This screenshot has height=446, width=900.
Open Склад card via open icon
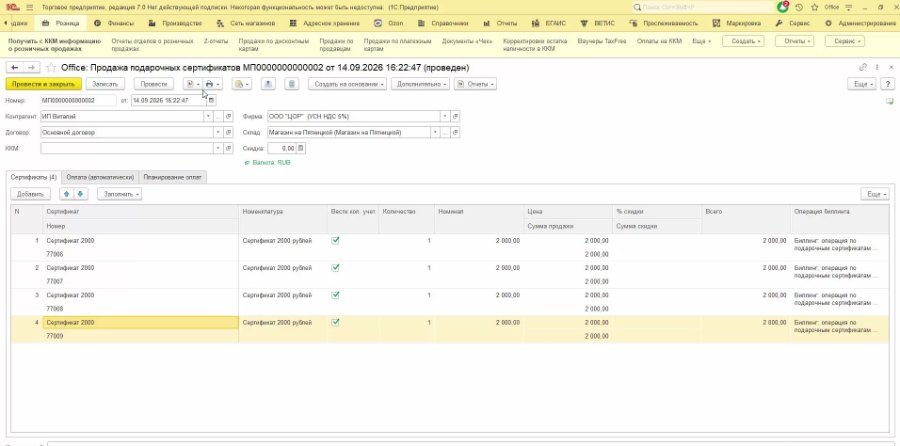tap(456, 133)
